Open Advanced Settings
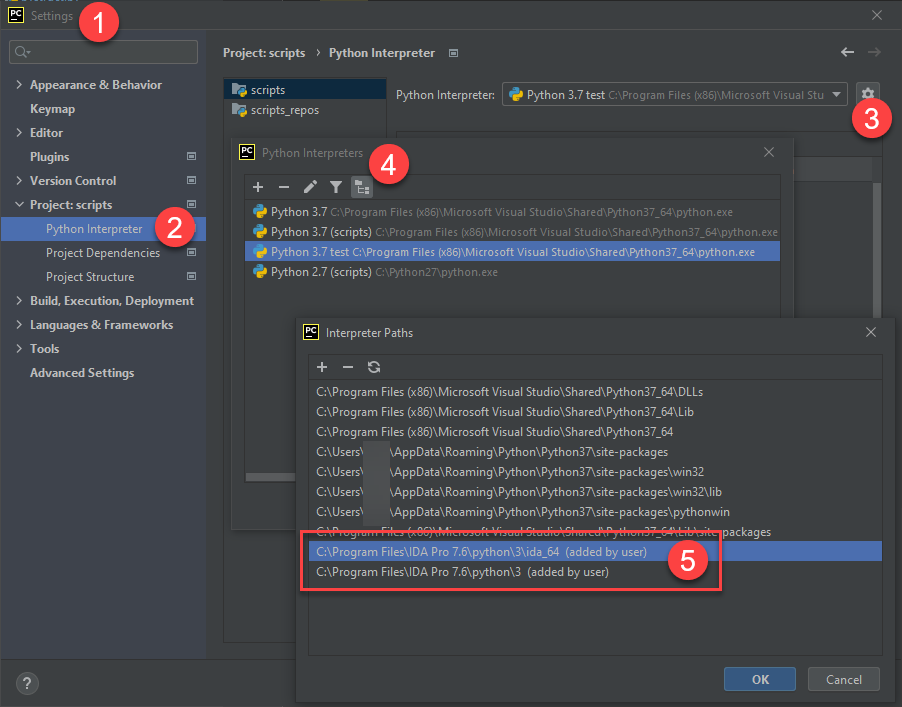The width and height of the screenshot is (902, 707). click(x=82, y=373)
